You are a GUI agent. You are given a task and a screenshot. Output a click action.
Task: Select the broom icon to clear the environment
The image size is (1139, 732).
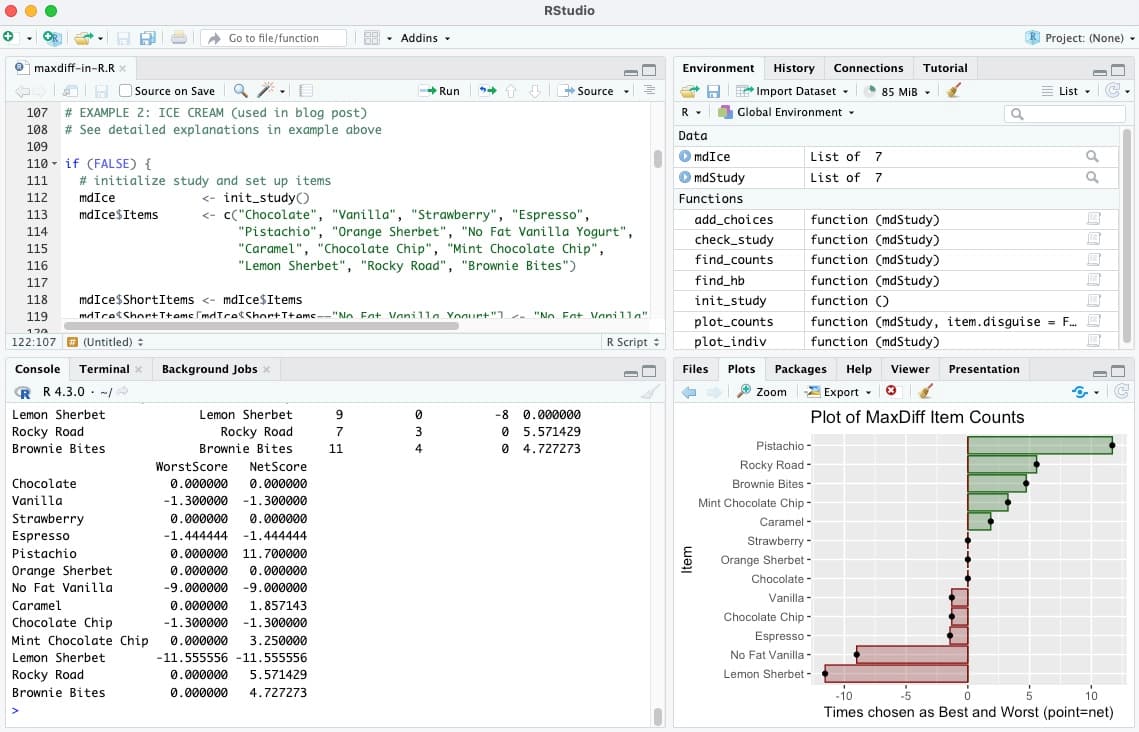pos(953,90)
